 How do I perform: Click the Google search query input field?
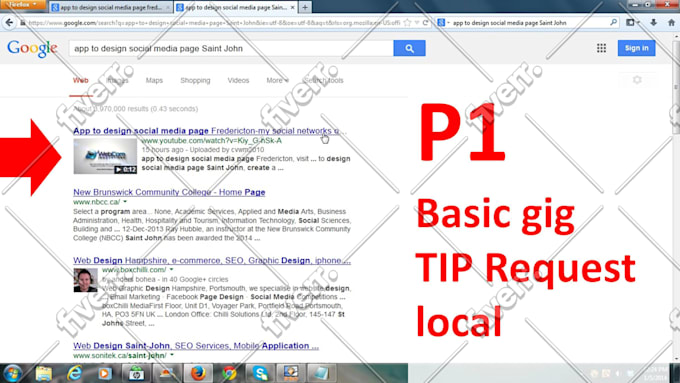pos(231,48)
